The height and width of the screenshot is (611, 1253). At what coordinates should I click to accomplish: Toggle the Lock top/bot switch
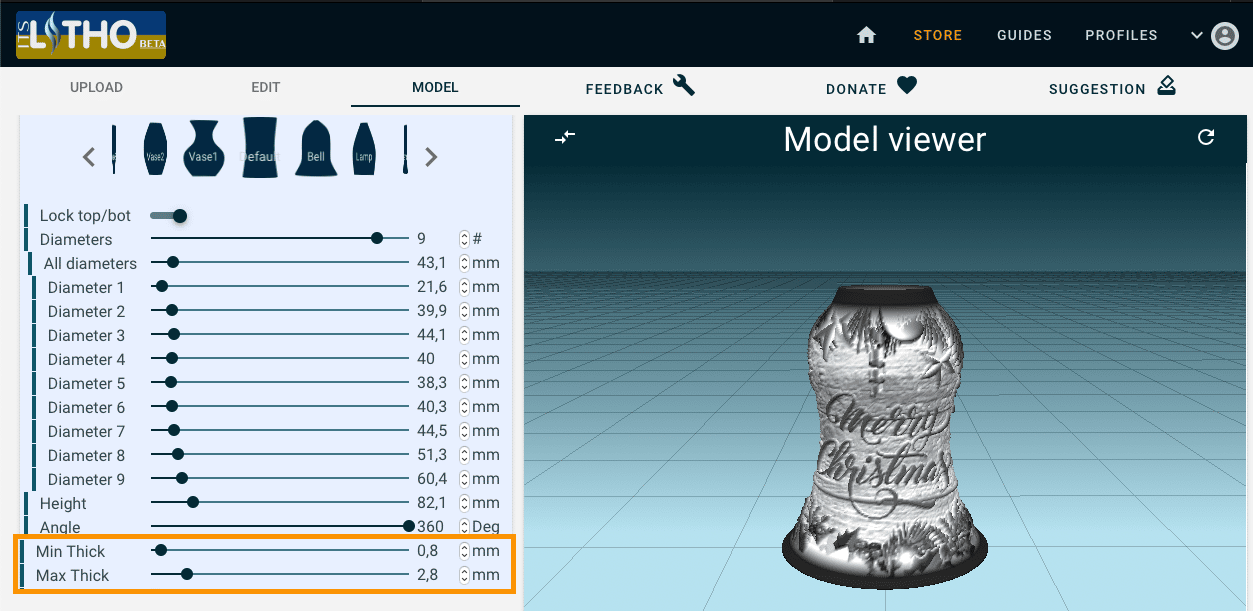tap(168, 215)
